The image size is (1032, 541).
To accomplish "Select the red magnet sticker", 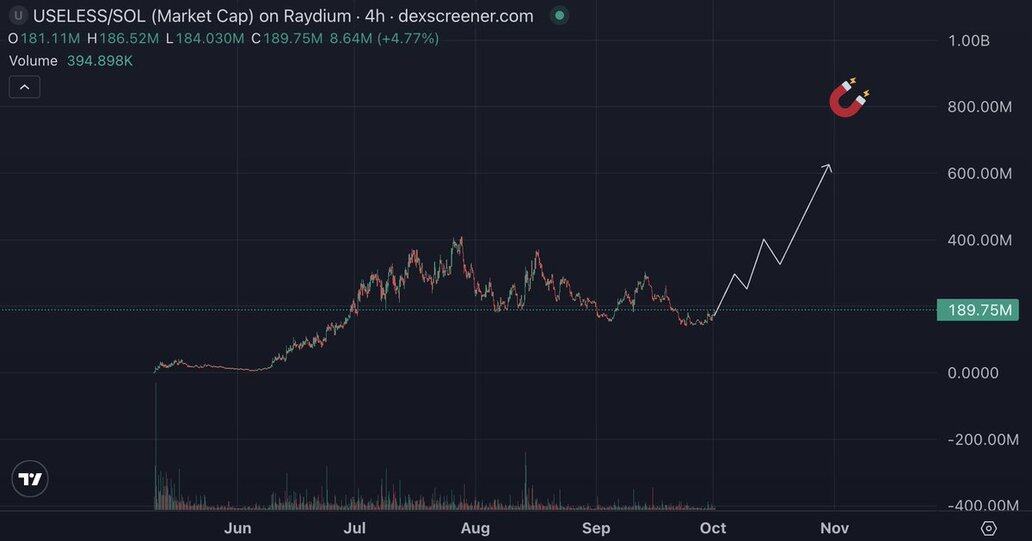I will coord(850,97).
